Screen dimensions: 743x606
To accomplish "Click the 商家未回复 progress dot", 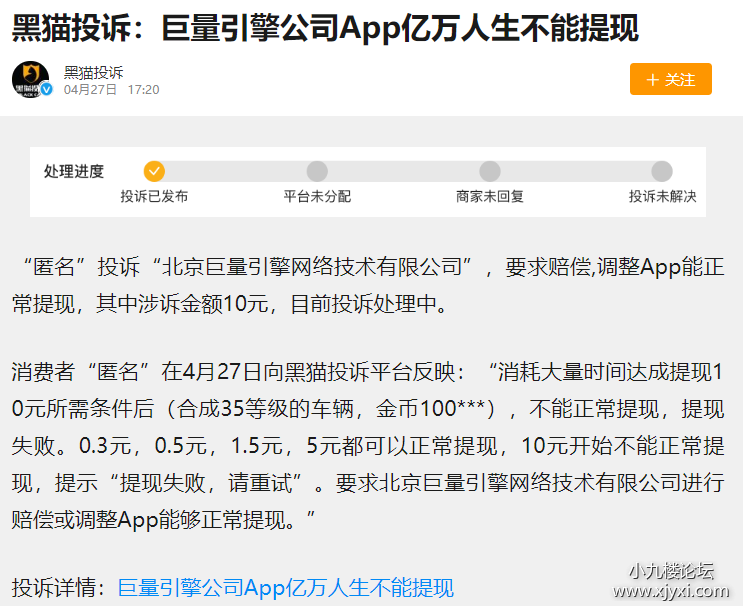I will coord(489,171).
